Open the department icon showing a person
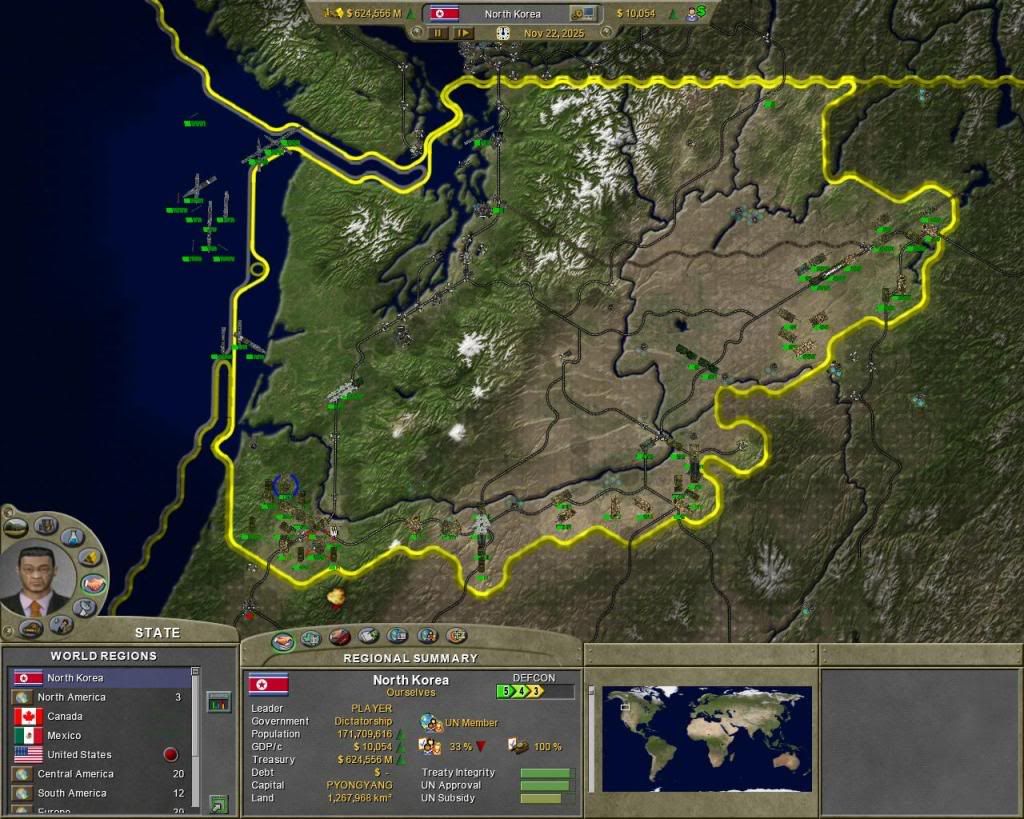 (61, 626)
